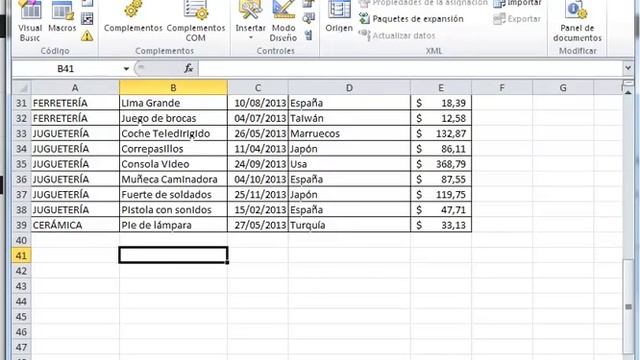Image resolution: width=640 pixels, height=360 pixels.
Task: Select column B header
Action: pos(173,88)
